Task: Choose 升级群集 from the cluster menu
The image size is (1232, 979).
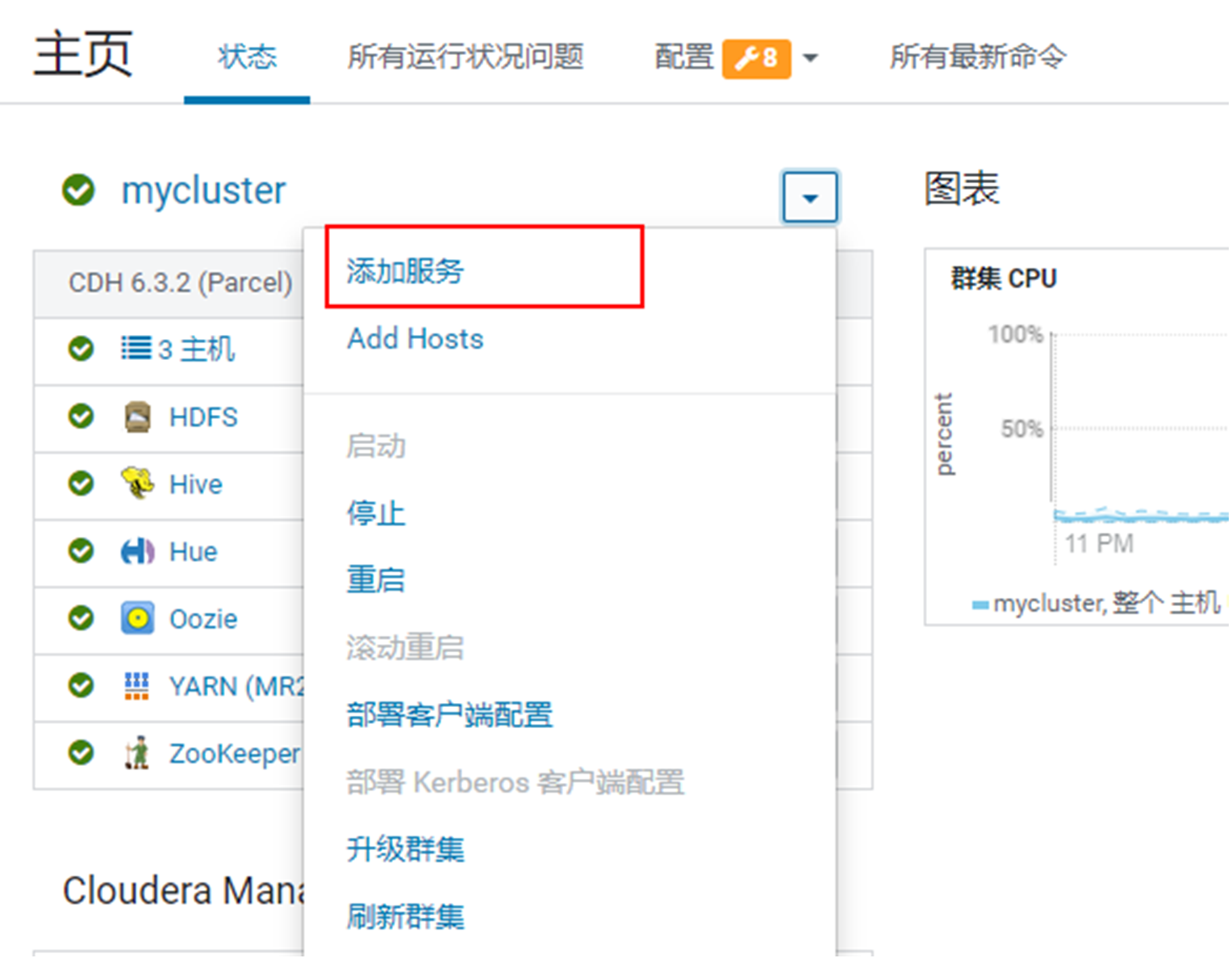Action: 405,850
